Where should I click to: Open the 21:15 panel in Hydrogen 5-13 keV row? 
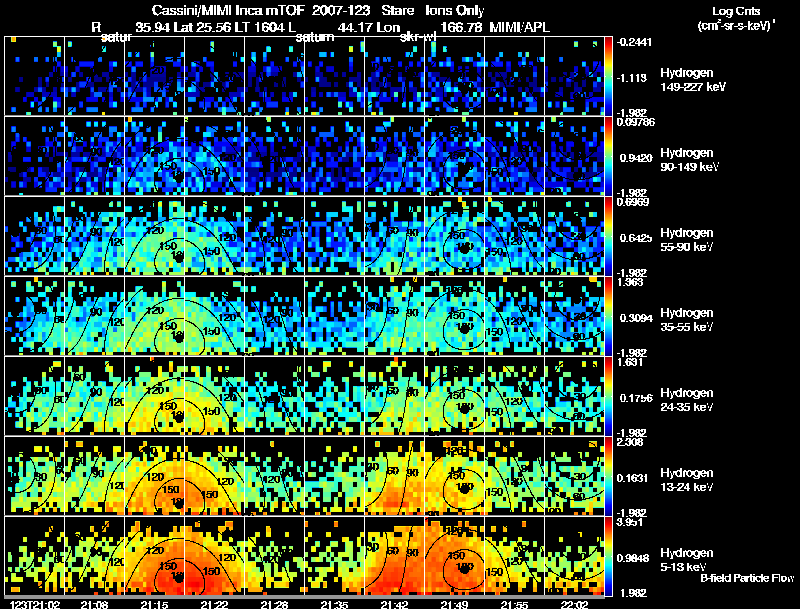[154, 556]
